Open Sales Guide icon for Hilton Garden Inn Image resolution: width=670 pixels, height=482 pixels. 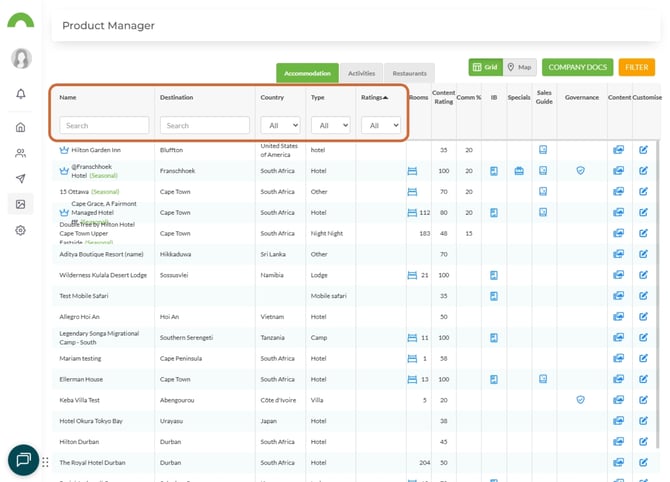click(543, 150)
